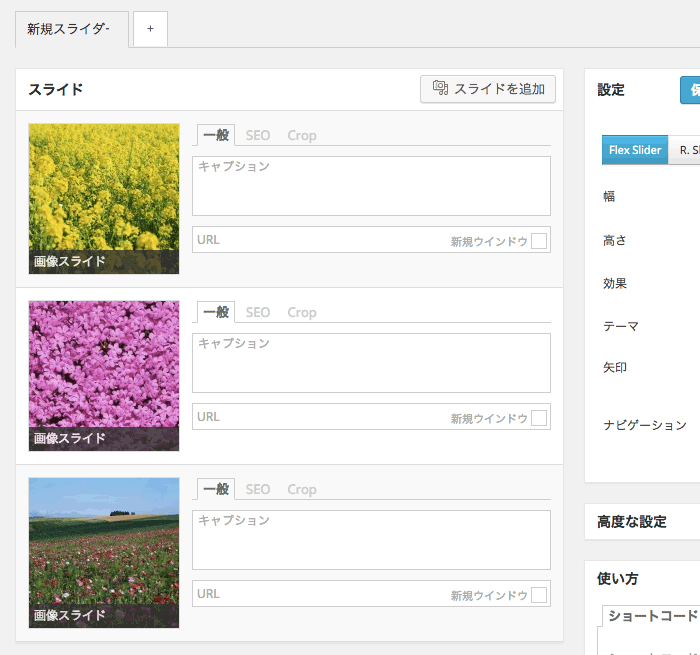Image resolution: width=700 pixels, height=655 pixels.
Task: Select the Flex Slider option
Action: [x=635, y=150]
